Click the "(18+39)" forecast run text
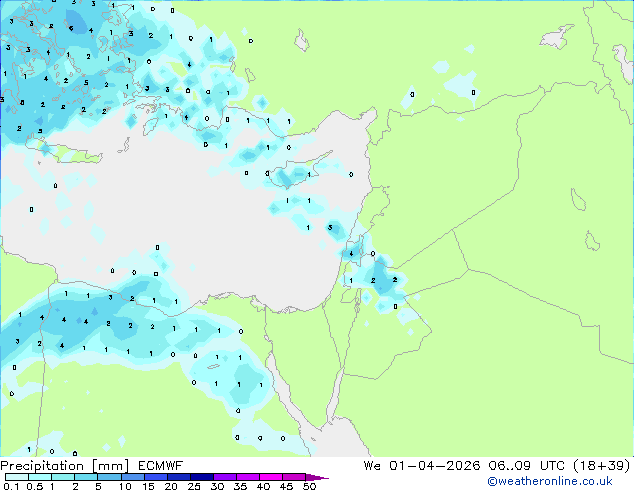634x490 pixels. click(602, 466)
